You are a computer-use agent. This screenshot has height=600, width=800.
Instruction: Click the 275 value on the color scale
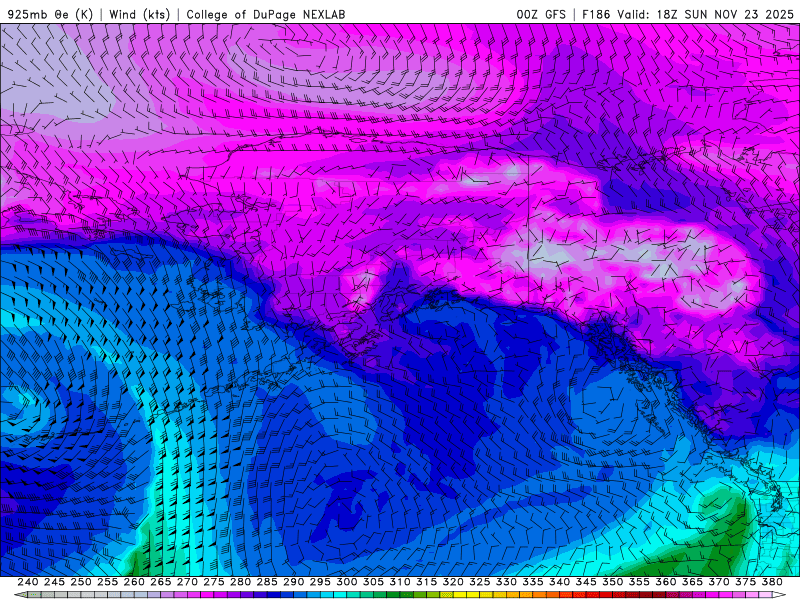coord(213,582)
